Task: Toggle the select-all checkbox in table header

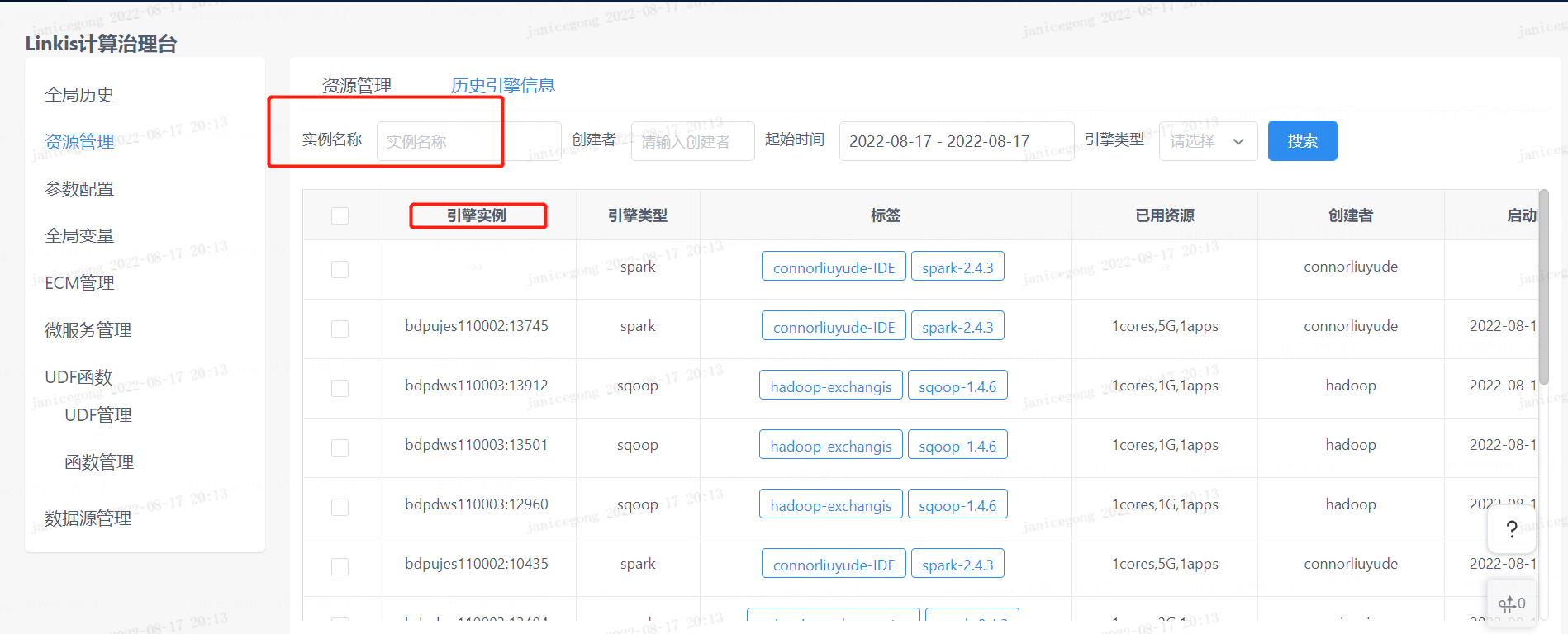Action: (x=340, y=215)
